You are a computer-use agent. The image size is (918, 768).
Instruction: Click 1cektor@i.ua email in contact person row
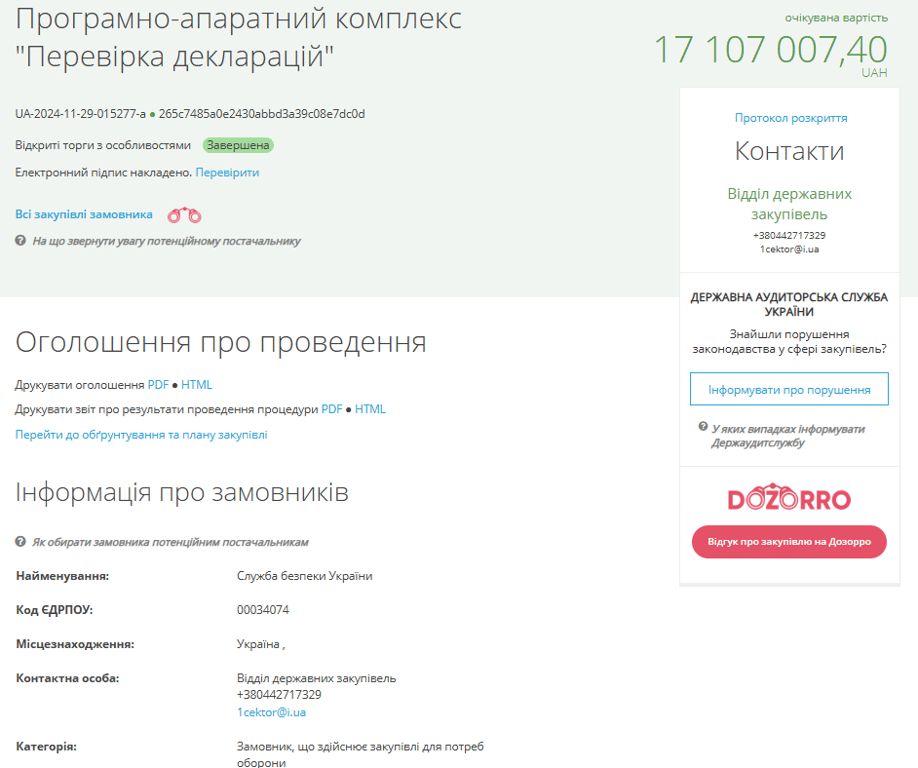271,713
